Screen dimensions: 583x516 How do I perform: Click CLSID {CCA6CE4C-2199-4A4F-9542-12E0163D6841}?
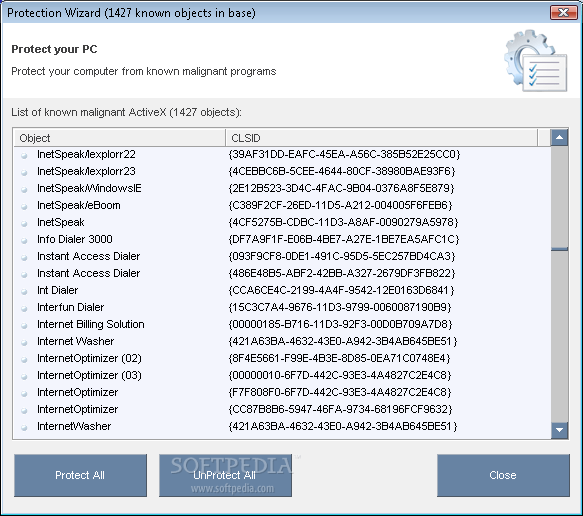(341, 290)
